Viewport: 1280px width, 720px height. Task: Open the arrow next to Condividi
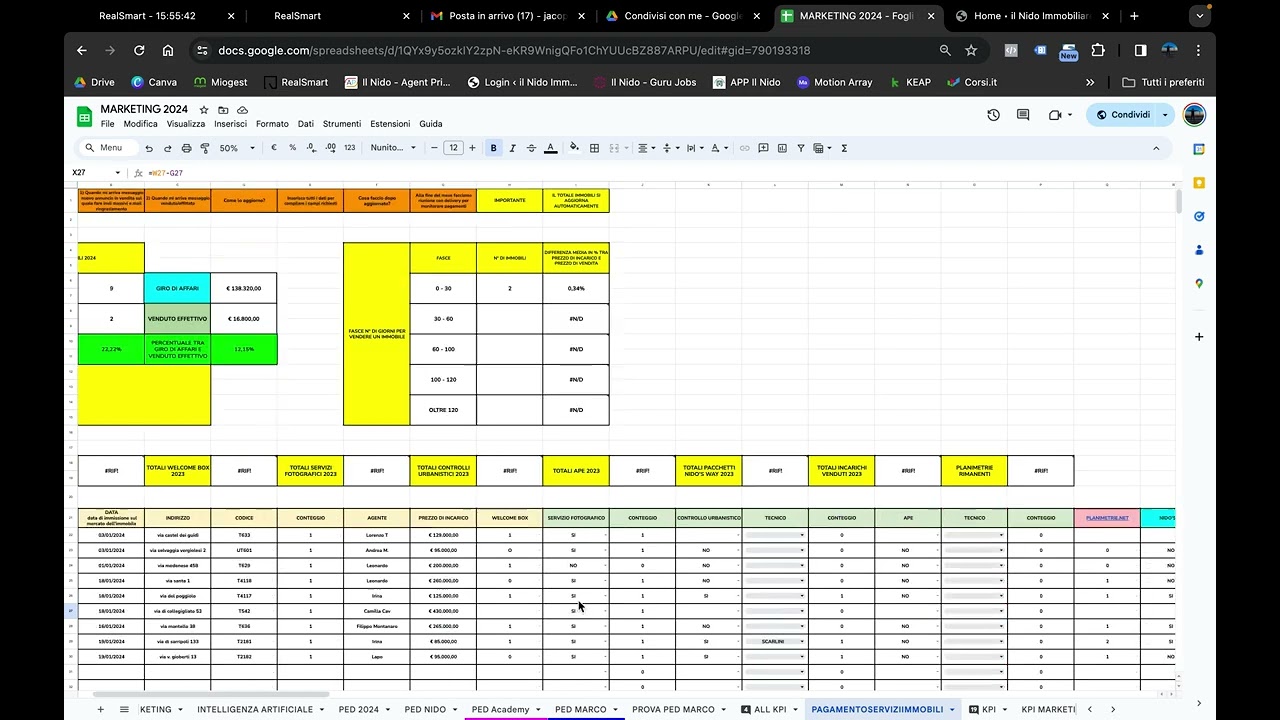tap(1165, 115)
